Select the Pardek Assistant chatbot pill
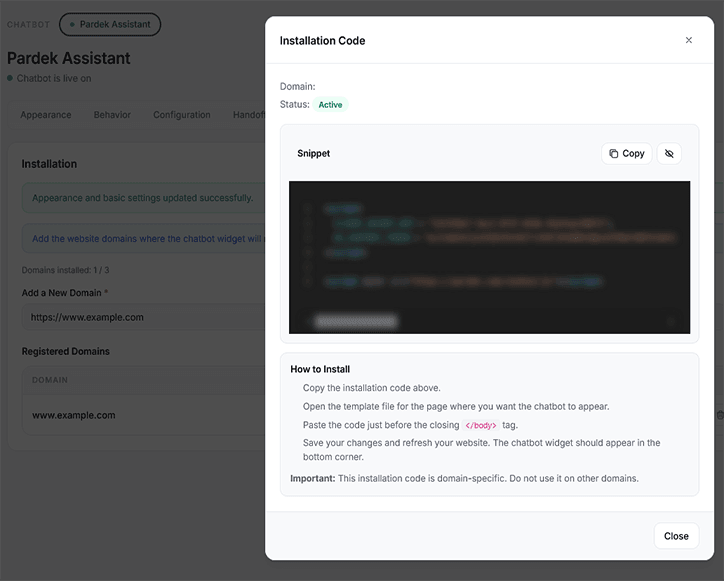The width and height of the screenshot is (724, 581). coord(110,24)
